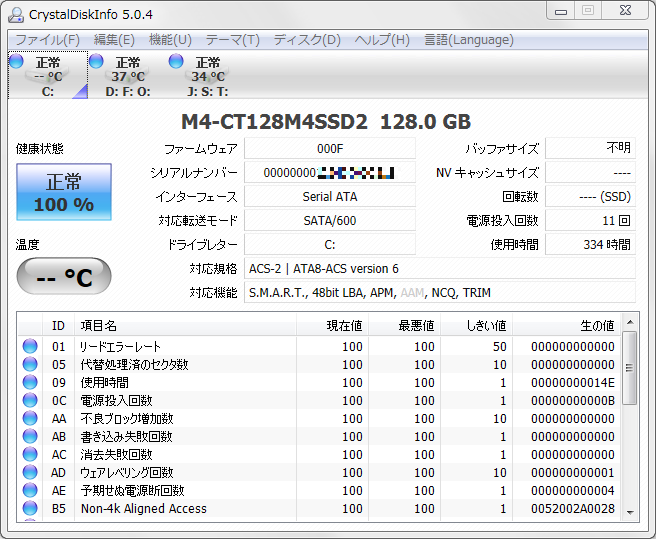Click the NV キャッシュサイズ ---- field
The height and width of the screenshot is (539, 656).
[x=590, y=172]
